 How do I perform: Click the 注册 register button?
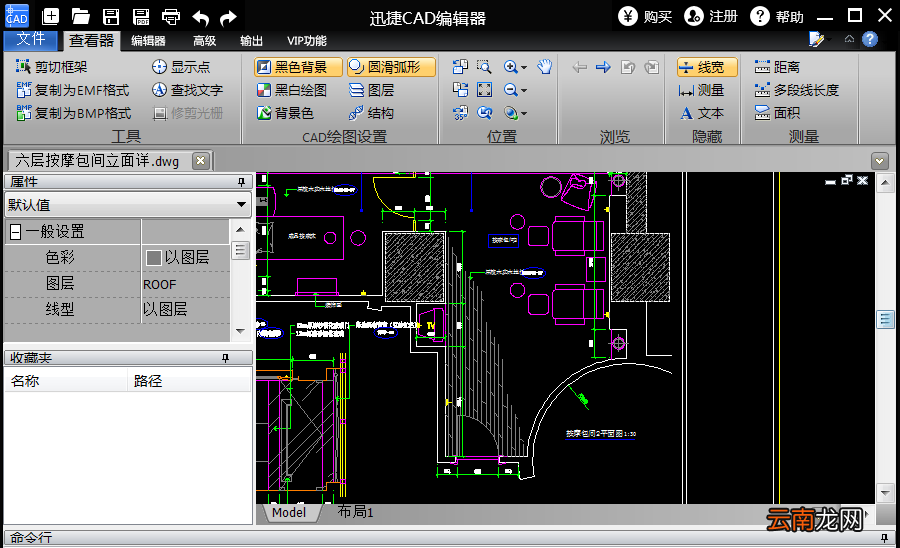pyautogui.click(x=711, y=17)
